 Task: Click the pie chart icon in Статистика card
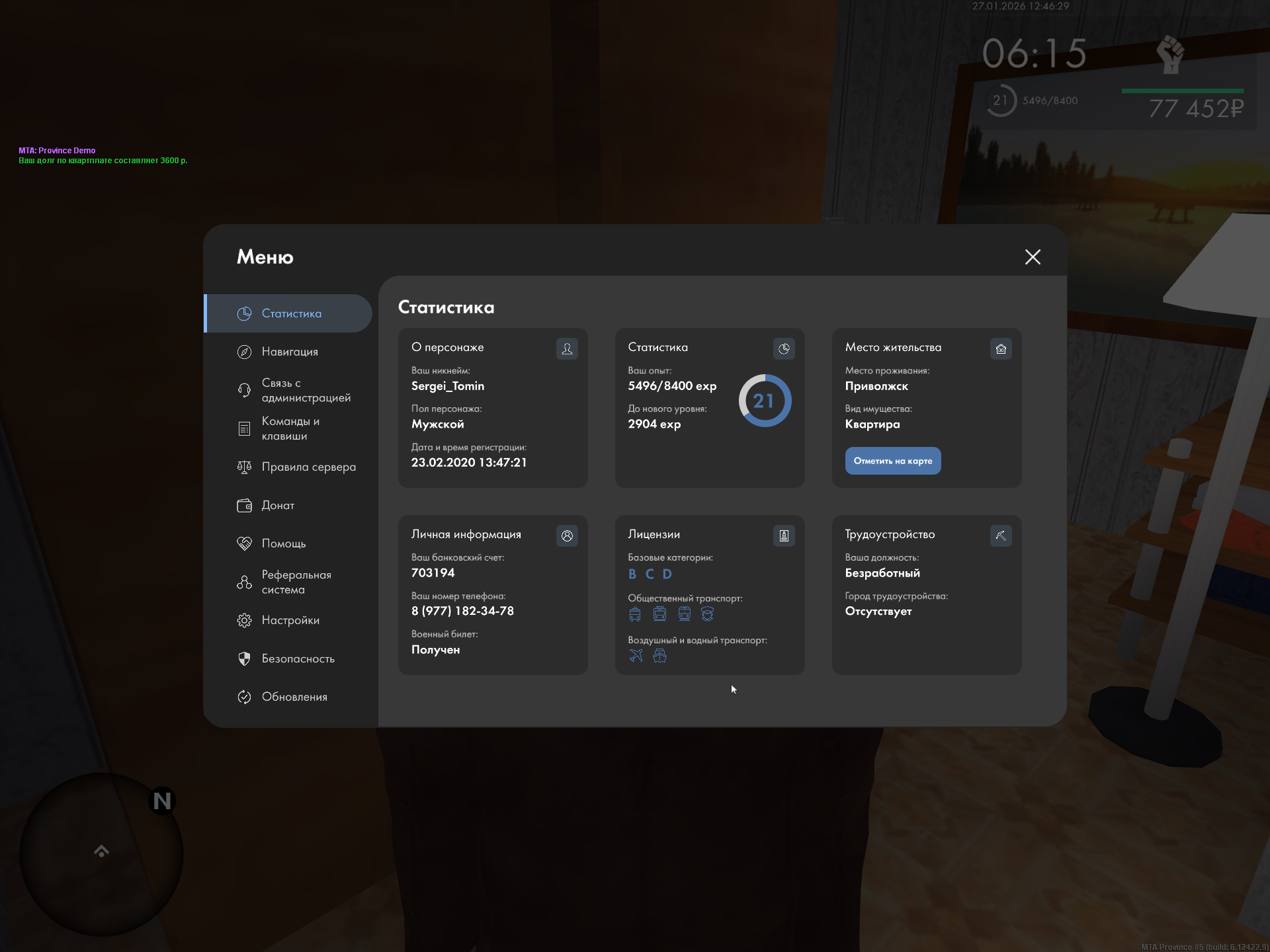[784, 348]
